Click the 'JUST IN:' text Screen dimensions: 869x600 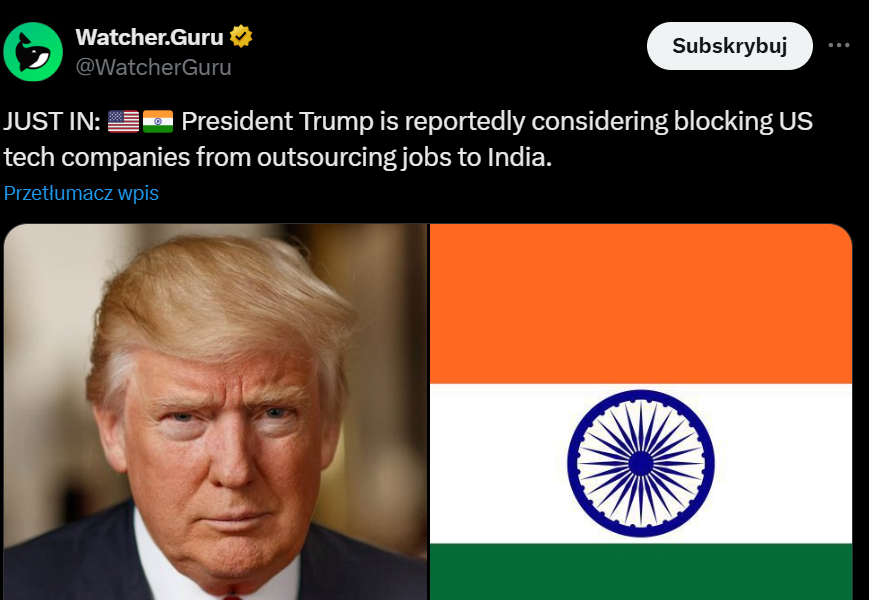52,121
